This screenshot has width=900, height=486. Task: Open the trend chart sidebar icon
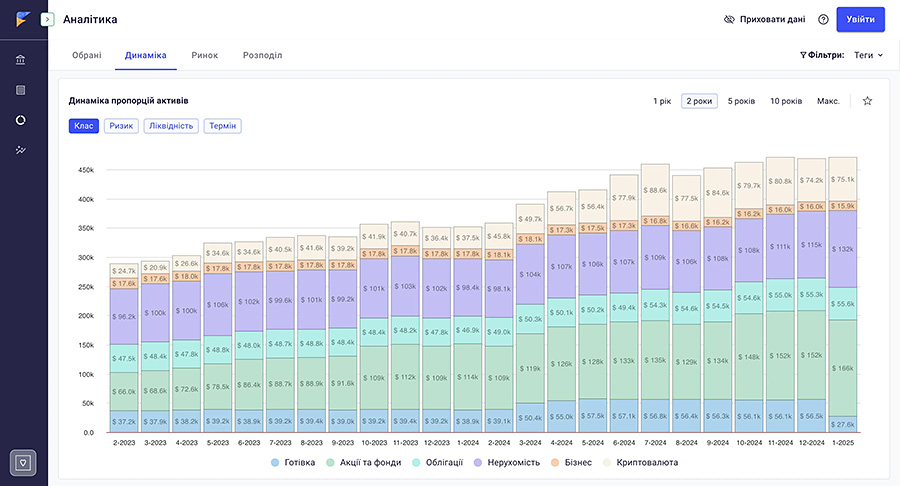pos(21,150)
